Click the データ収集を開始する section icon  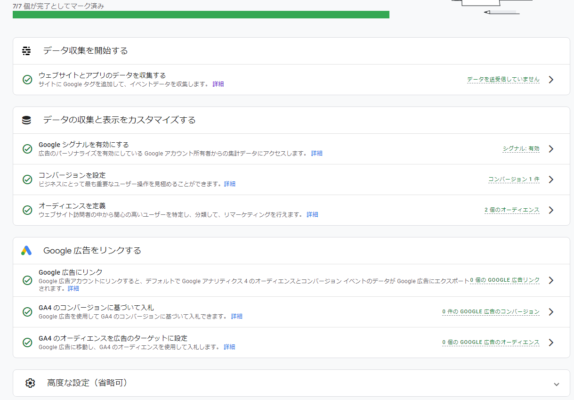coord(26,51)
